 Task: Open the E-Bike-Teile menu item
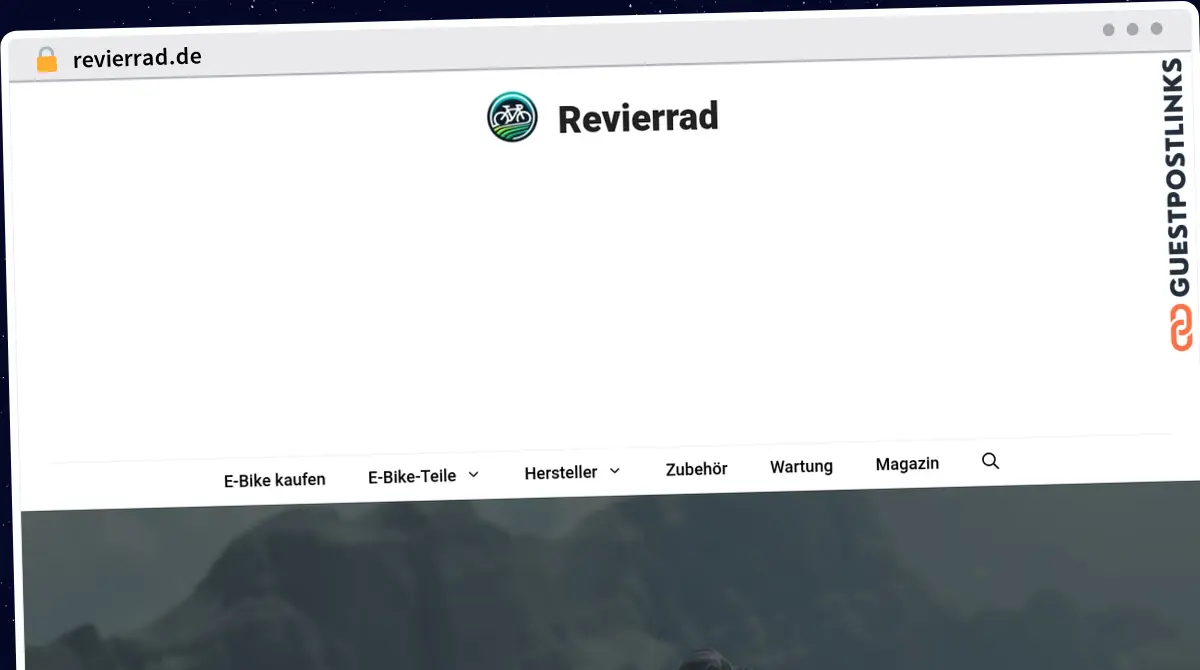tap(412, 477)
